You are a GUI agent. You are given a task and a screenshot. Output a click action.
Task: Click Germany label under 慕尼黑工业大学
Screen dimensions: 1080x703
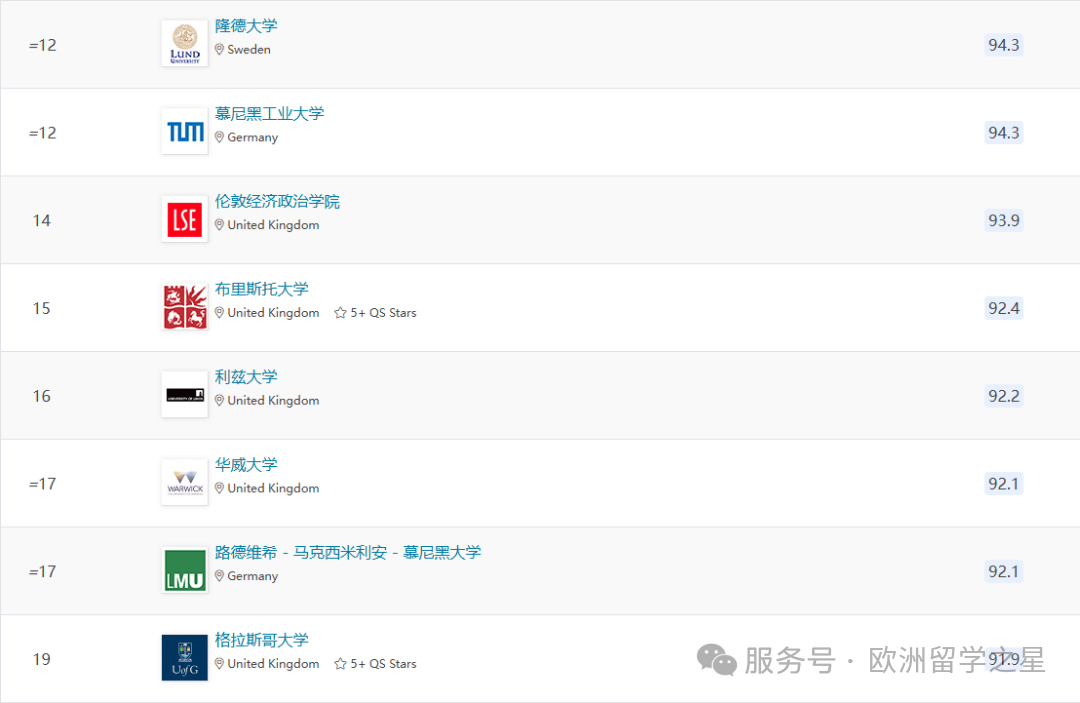pyautogui.click(x=253, y=138)
